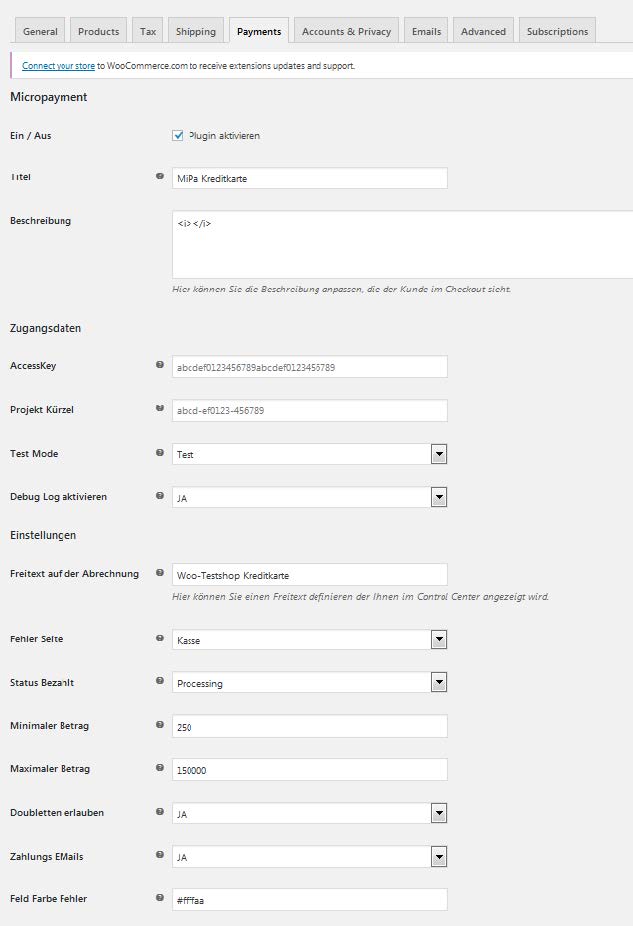
Task: Click the help icon next to Projekt Kürzel
Action: tap(160, 408)
